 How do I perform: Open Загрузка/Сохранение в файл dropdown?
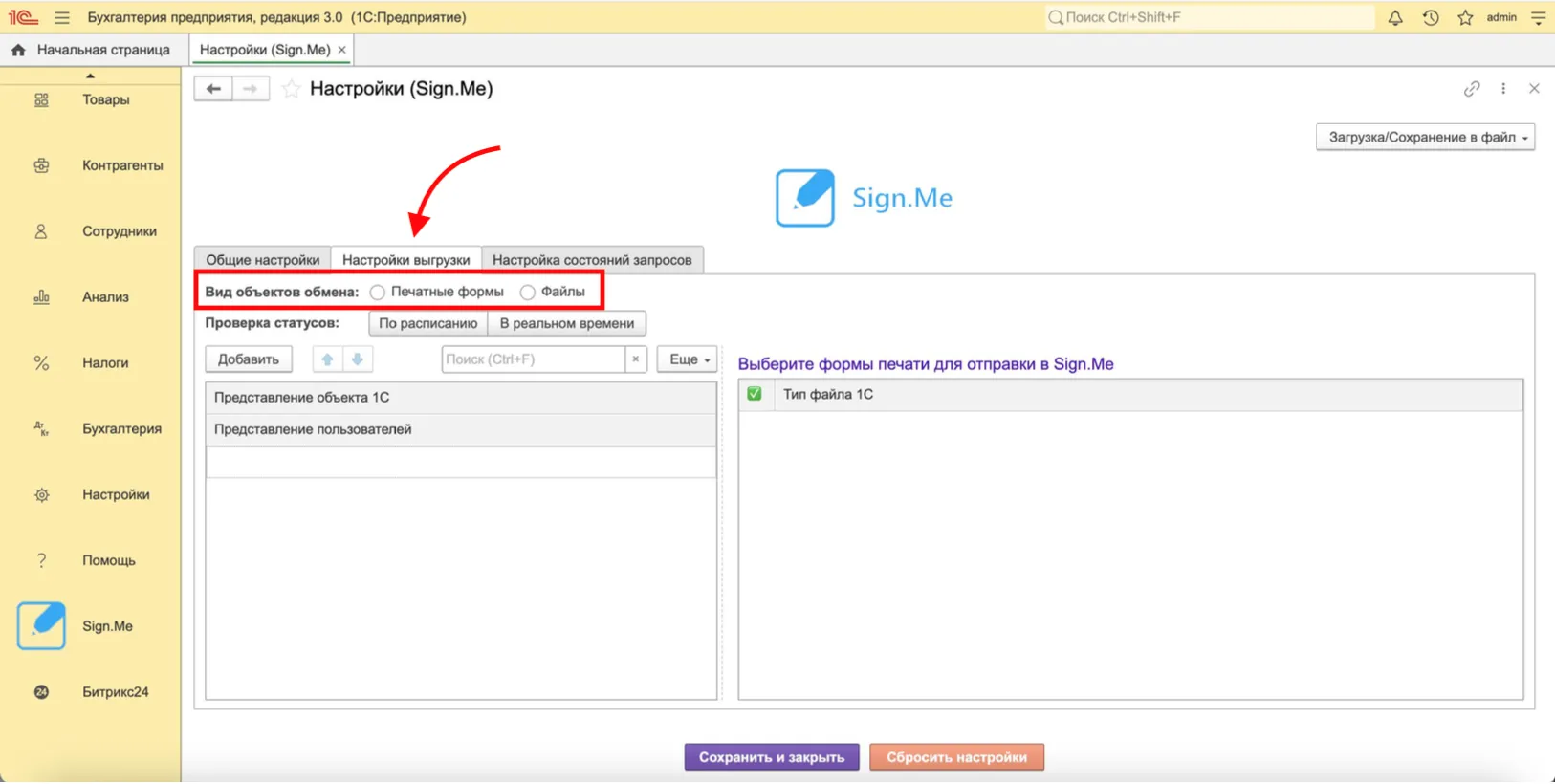tap(1425, 138)
